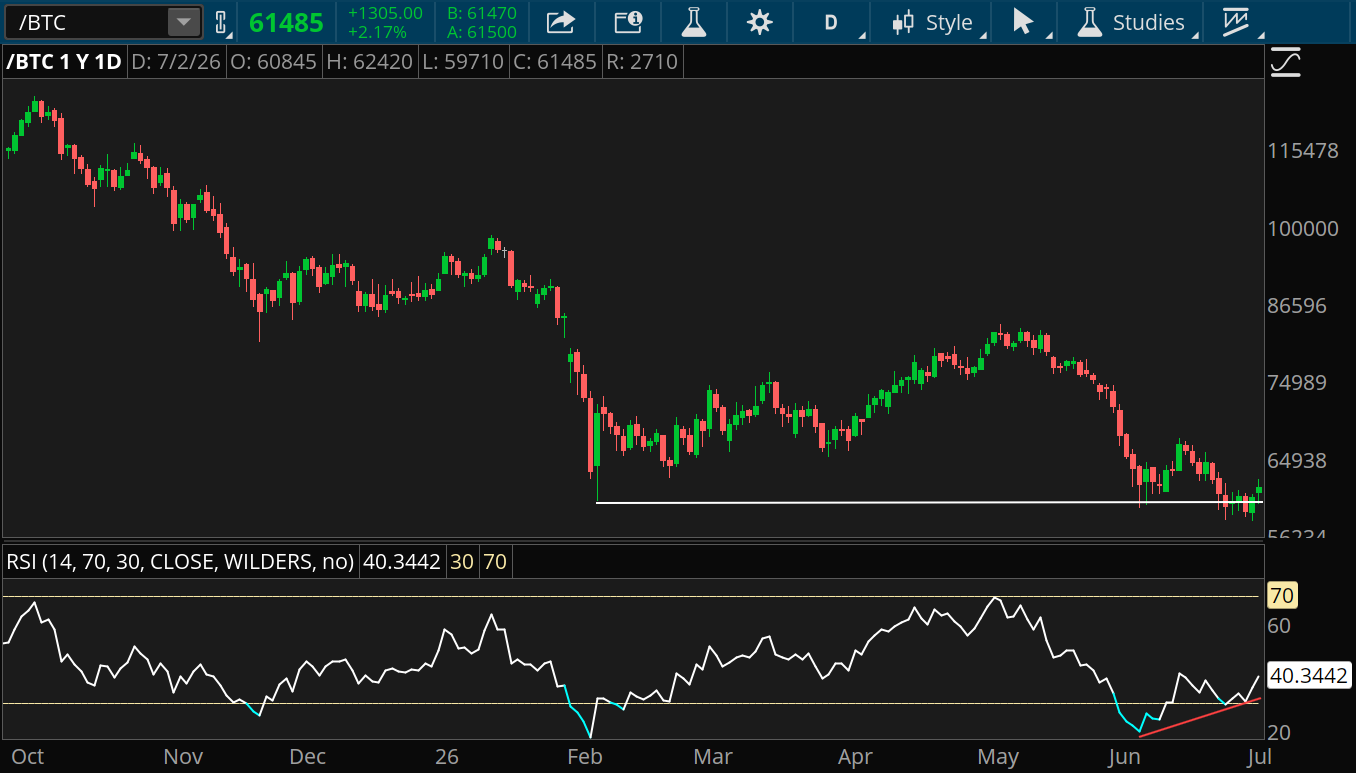Click the Share chart arrow icon

tap(562, 22)
